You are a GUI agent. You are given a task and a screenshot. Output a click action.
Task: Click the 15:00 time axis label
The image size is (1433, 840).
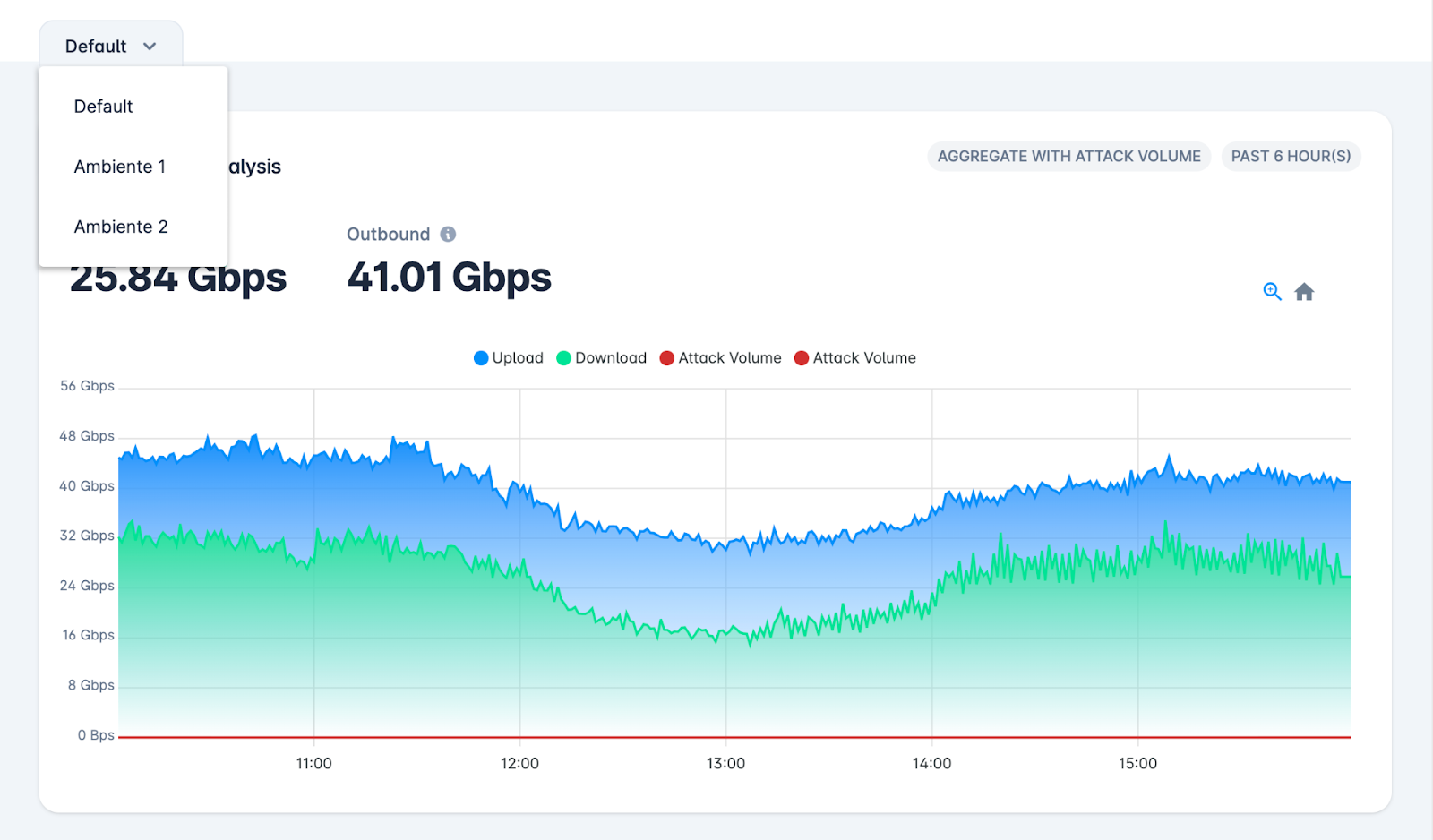pyautogui.click(x=1137, y=764)
